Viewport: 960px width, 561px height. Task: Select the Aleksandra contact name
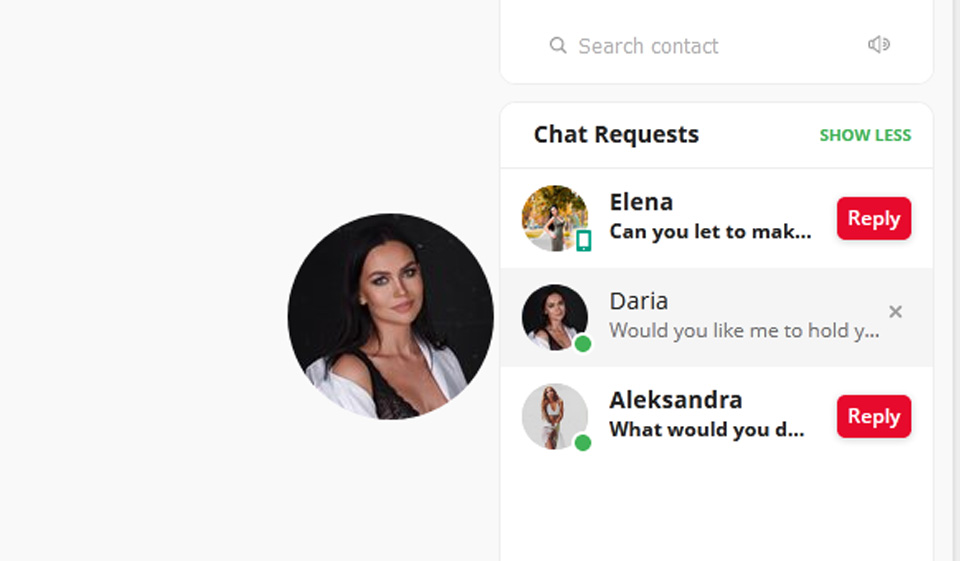click(675, 400)
